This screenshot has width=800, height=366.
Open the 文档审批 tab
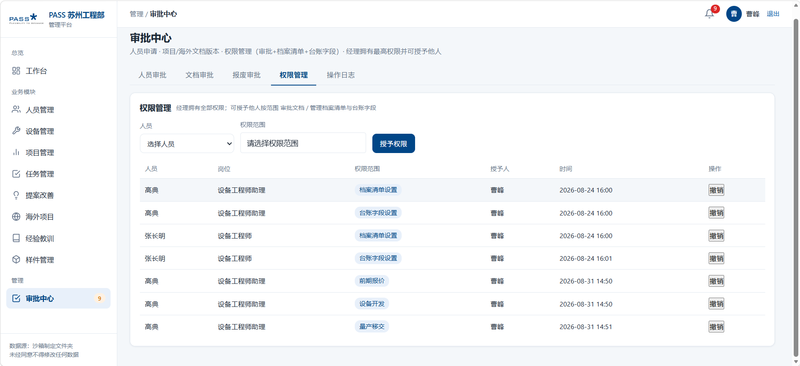click(x=199, y=75)
